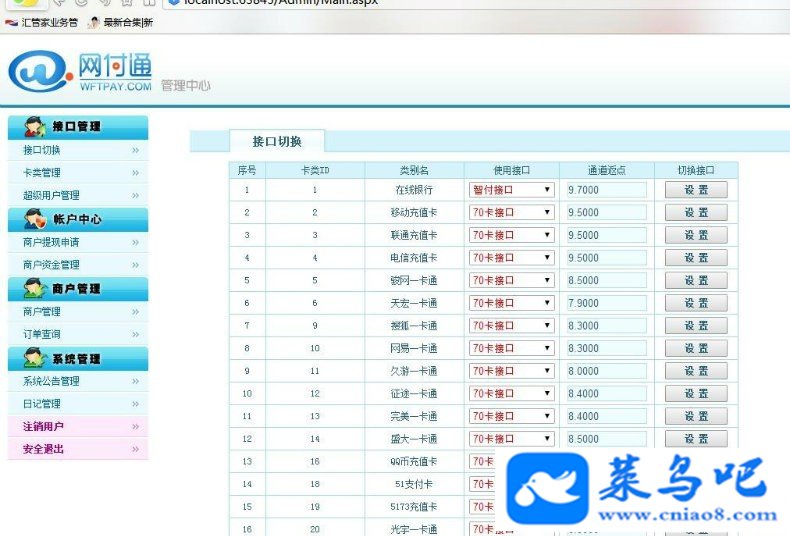This screenshot has width=790, height=536.
Task: Open the interface dropdown for 联通充值卡
Action: tap(511, 235)
